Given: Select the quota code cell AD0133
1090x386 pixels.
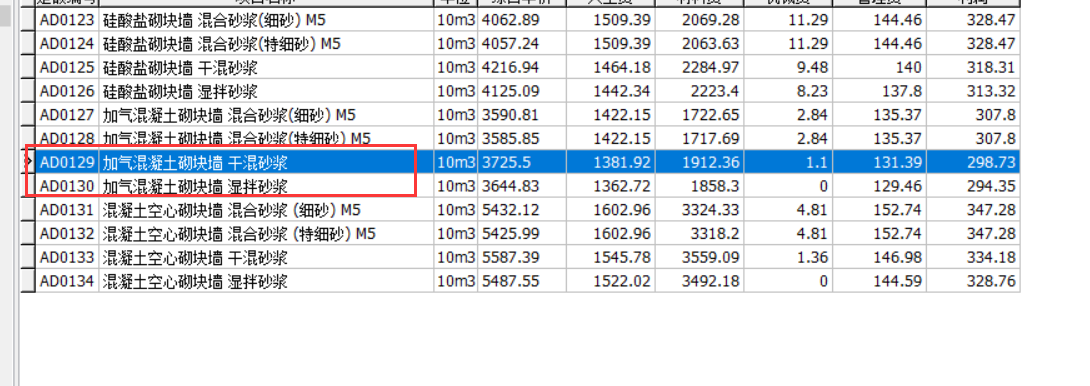Looking at the screenshot, I should [x=67, y=257].
